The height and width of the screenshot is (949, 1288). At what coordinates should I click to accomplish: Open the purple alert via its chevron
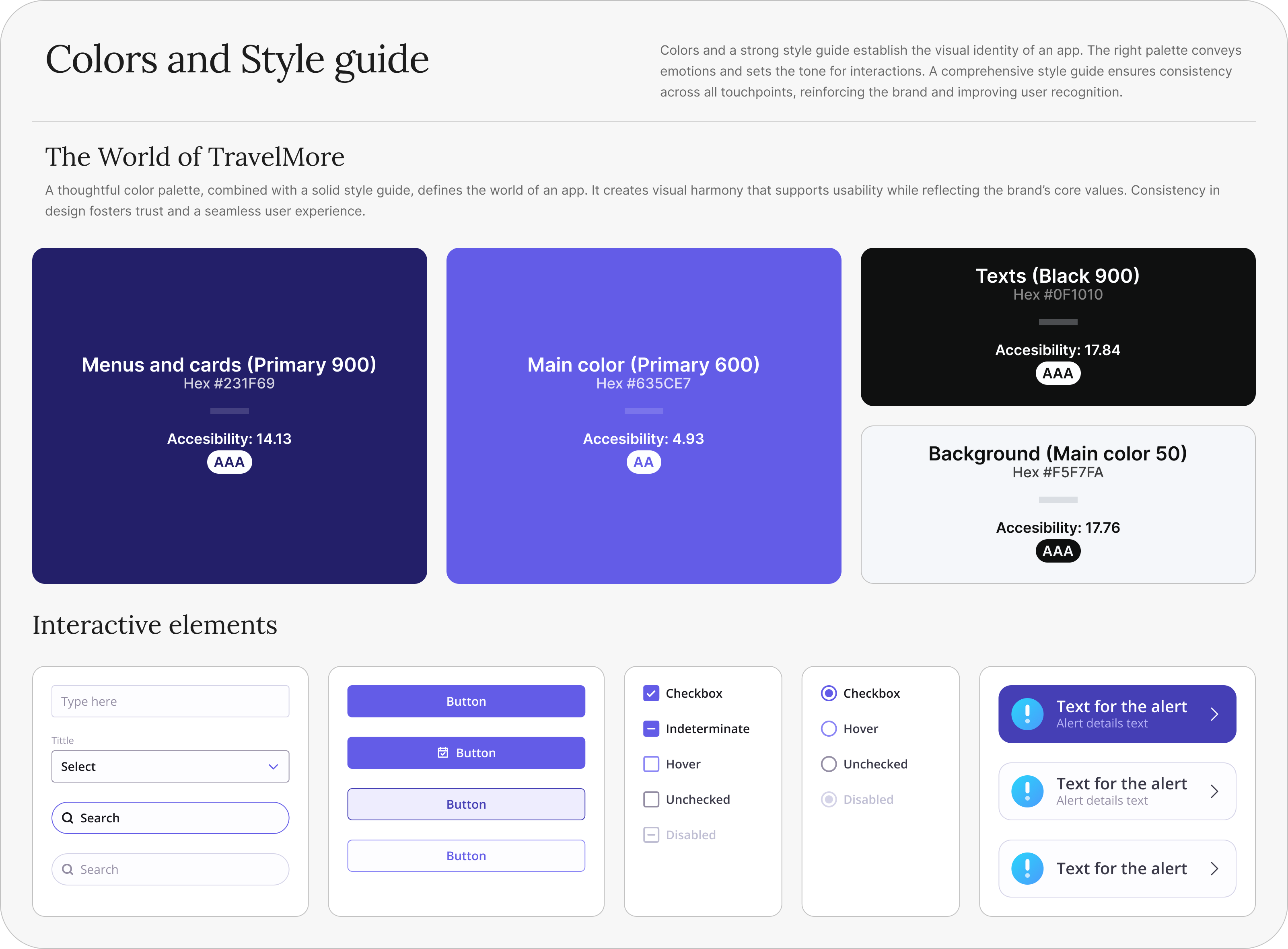point(1214,714)
